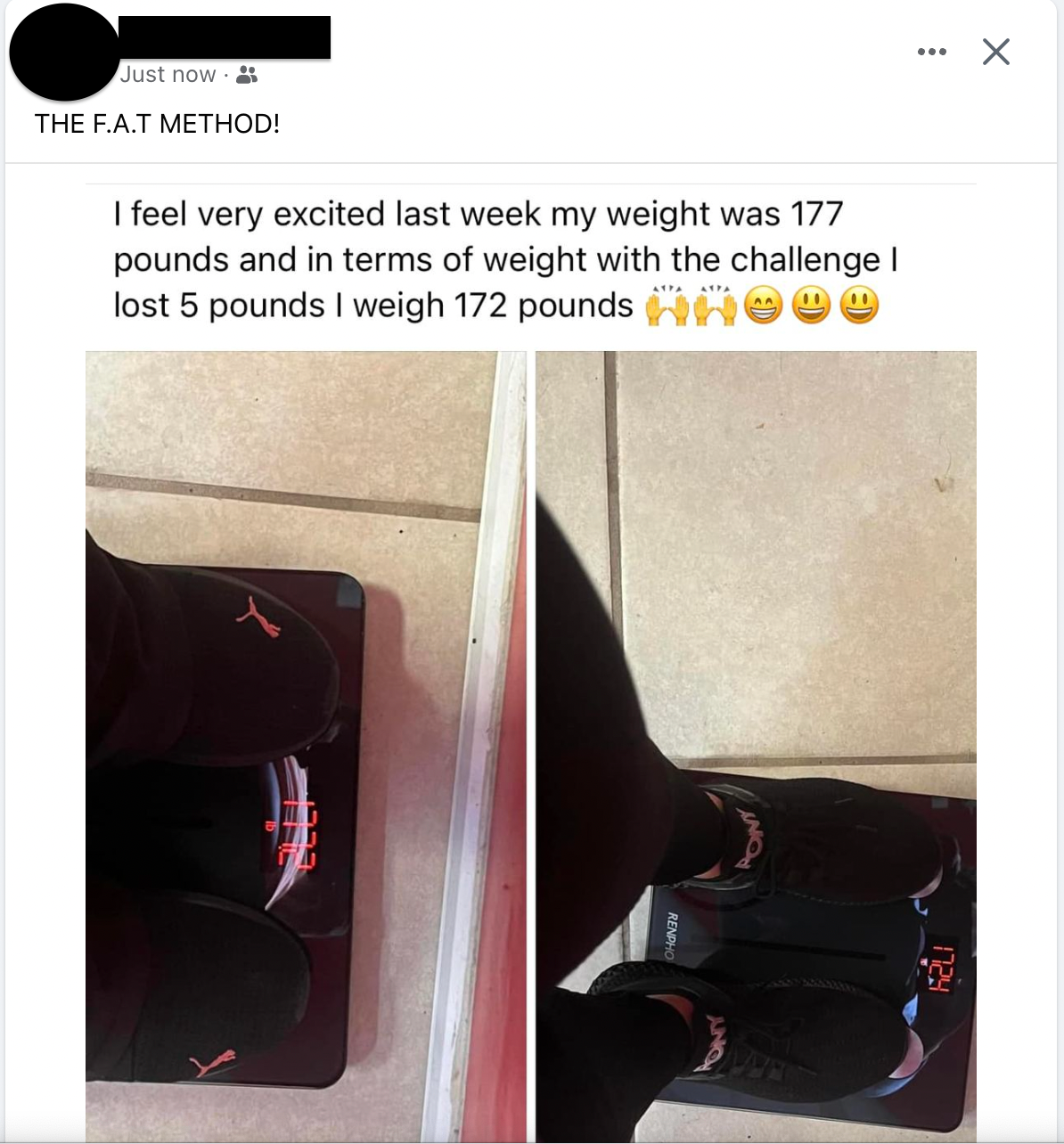
Task: Click the first raised hands emoji
Action: [667, 306]
